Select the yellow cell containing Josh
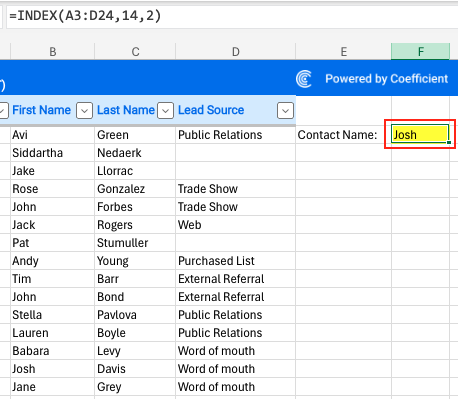The height and width of the screenshot is (399, 458). coord(420,135)
